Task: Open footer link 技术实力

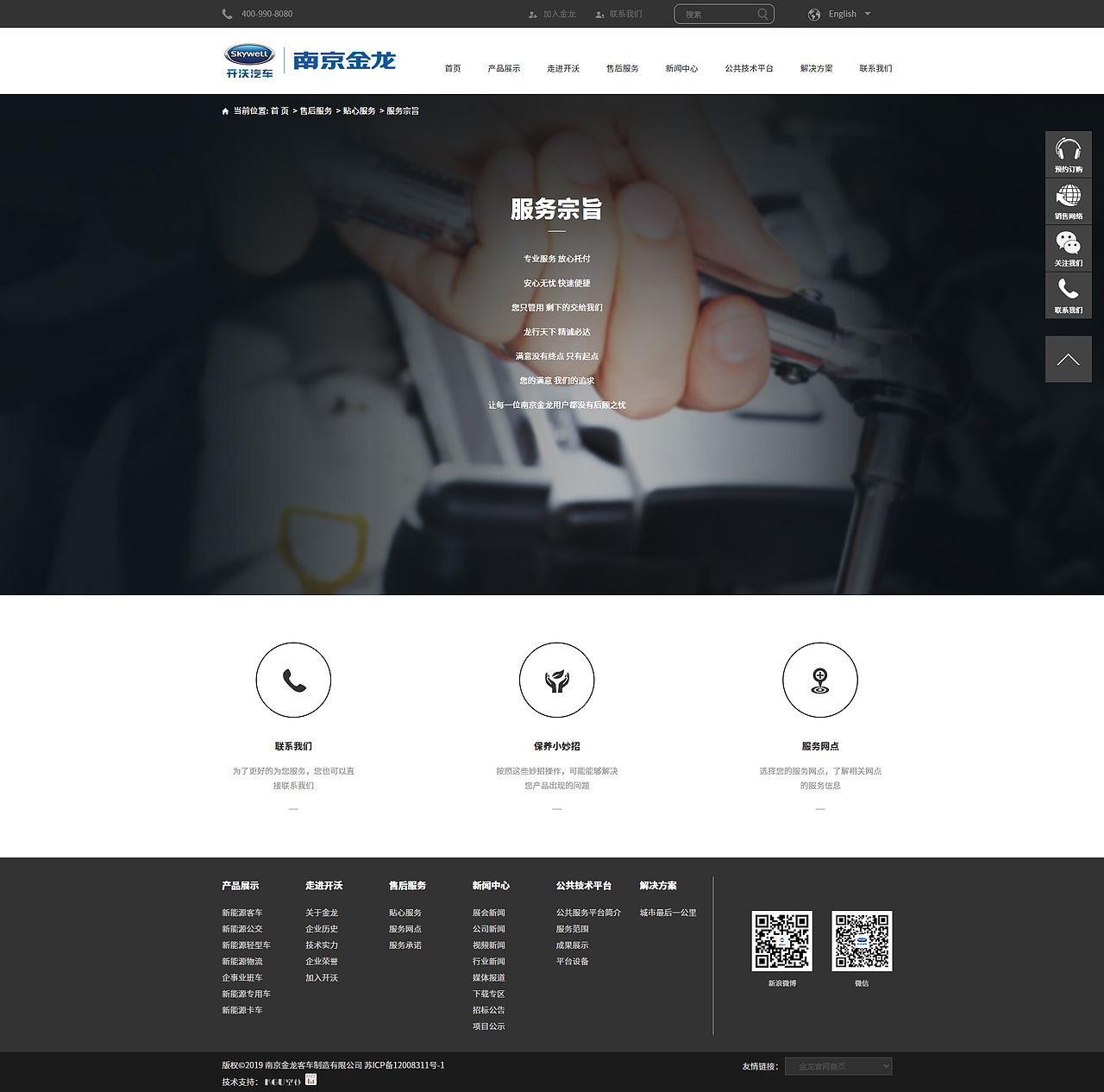Action: pos(322,945)
